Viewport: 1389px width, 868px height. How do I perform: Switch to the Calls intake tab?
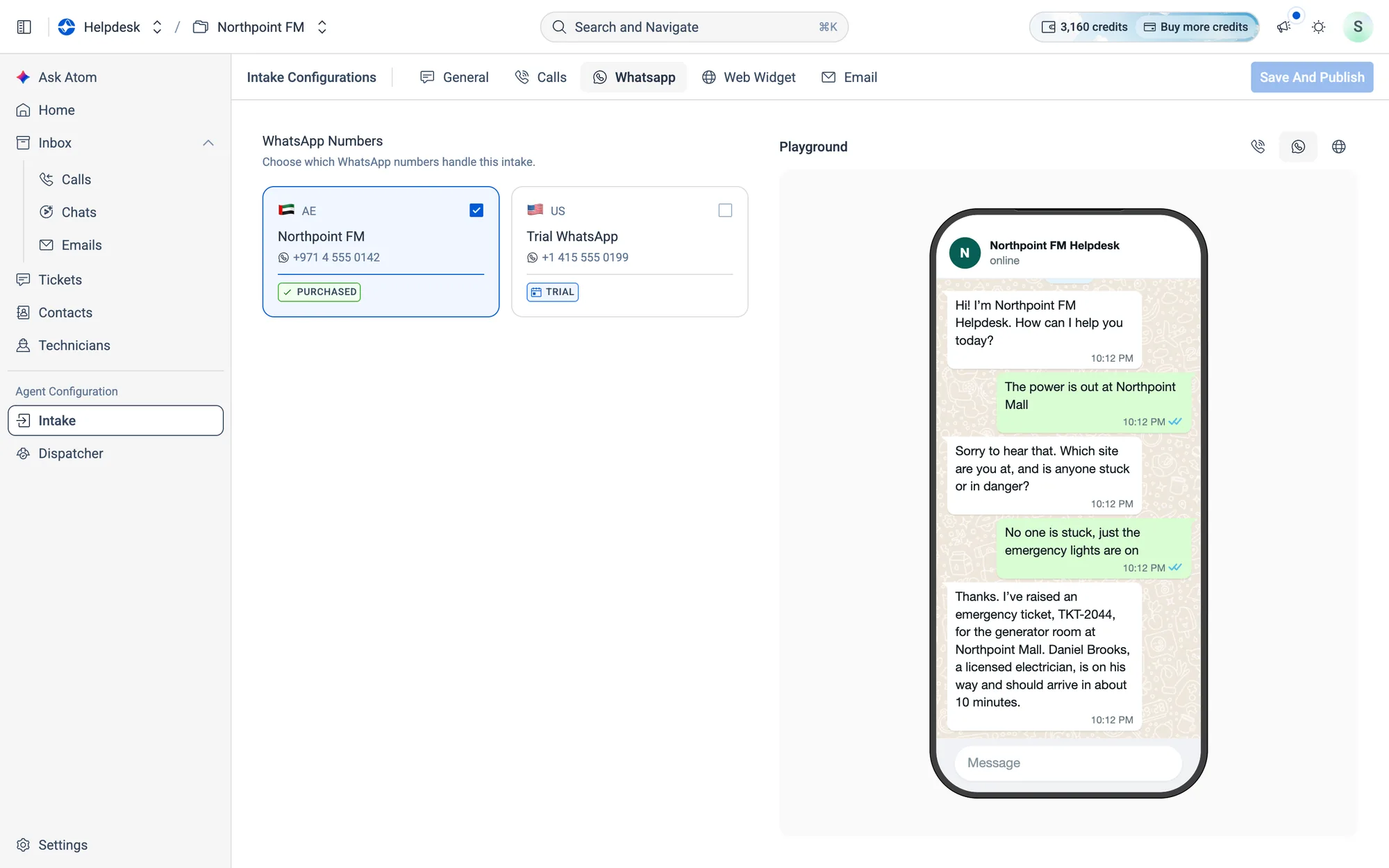tap(541, 77)
